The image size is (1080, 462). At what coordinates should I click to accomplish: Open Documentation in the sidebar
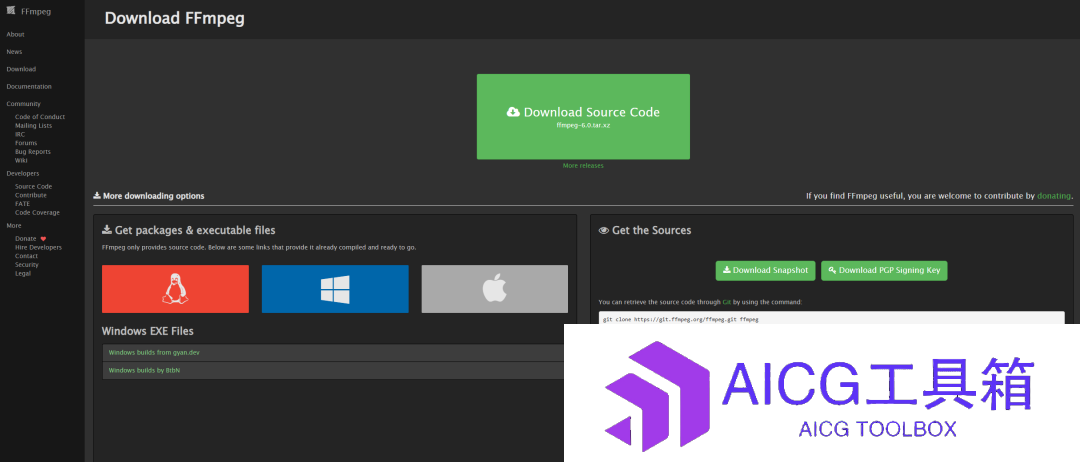pyautogui.click(x=29, y=87)
